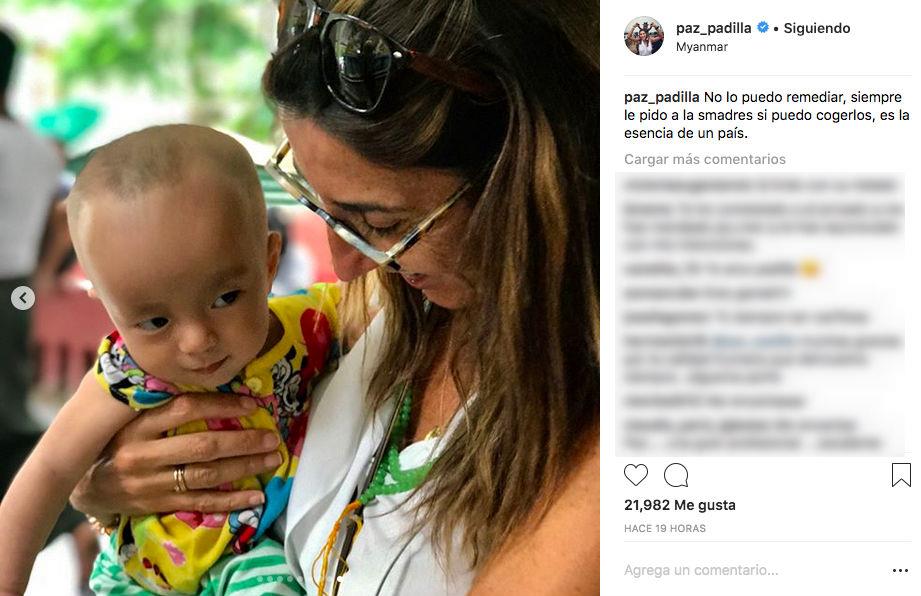The height and width of the screenshot is (596, 921).
Task: Toggle the Siguiendo follow status
Action: [x=816, y=28]
